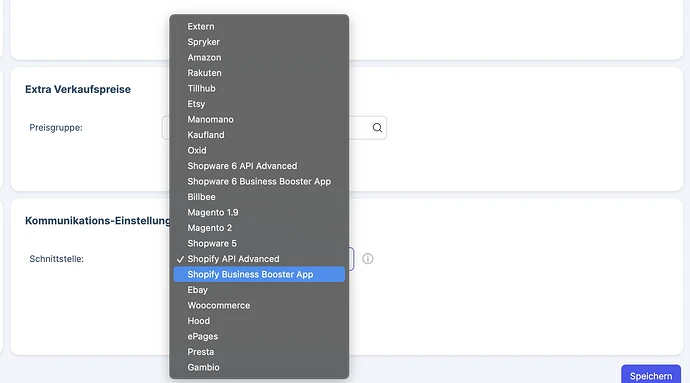
Task: Click the Speichern button
Action: (651, 376)
